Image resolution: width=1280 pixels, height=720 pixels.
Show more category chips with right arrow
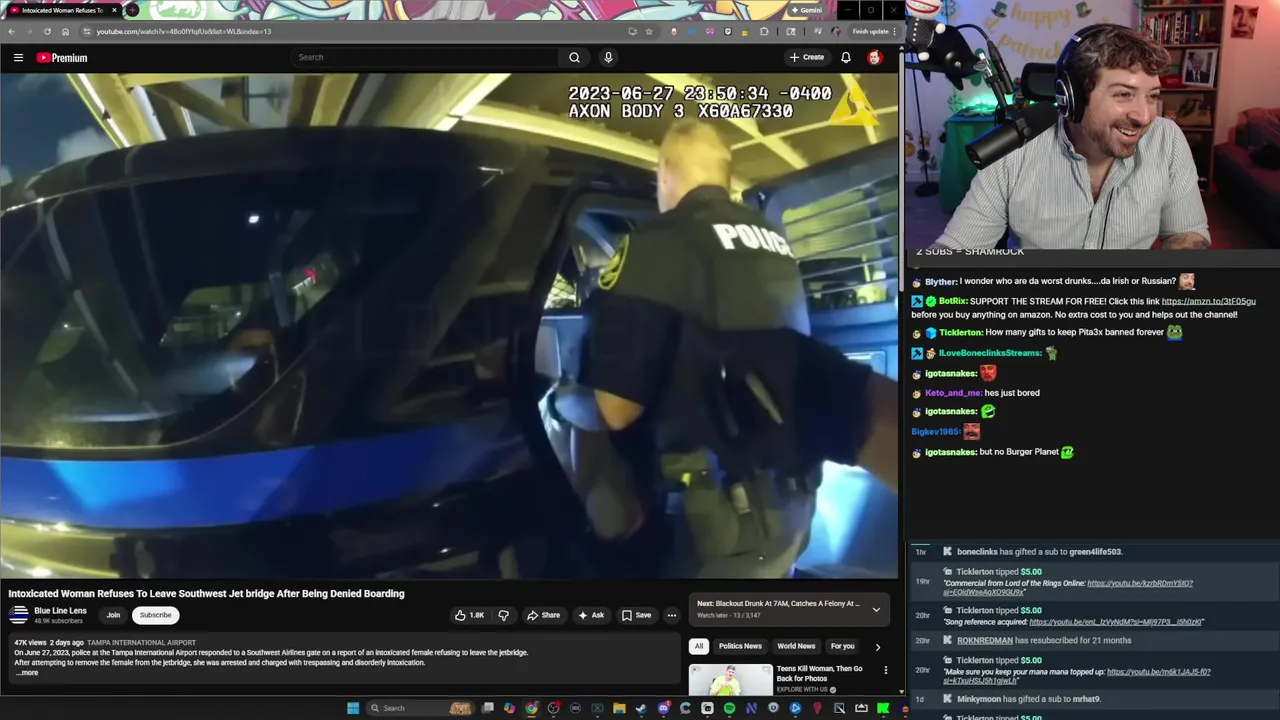[878, 647]
